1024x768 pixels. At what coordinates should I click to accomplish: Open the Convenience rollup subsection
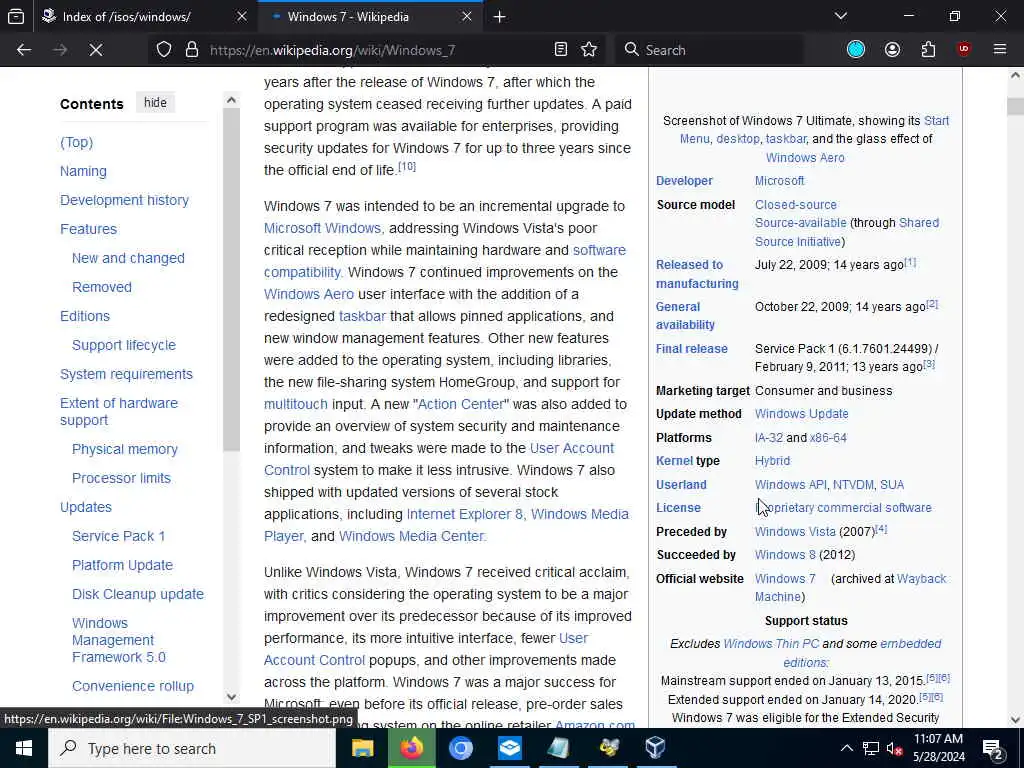(x=133, y=686)
